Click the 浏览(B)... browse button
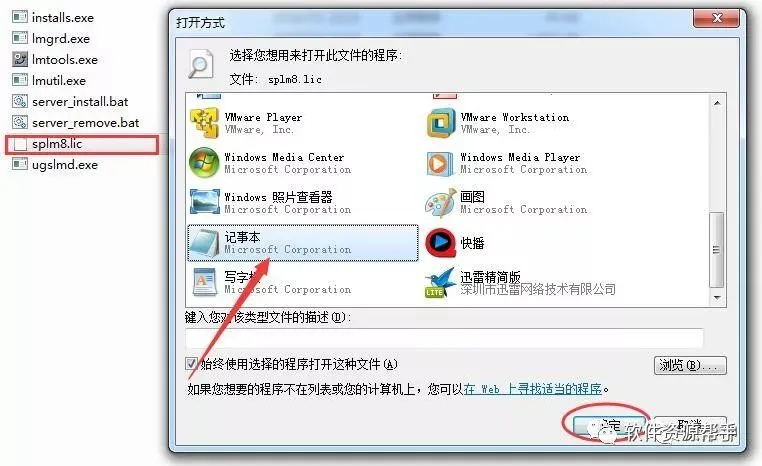Image resolution: width=762 pixels, height=466 pixels. pos(690,365)
